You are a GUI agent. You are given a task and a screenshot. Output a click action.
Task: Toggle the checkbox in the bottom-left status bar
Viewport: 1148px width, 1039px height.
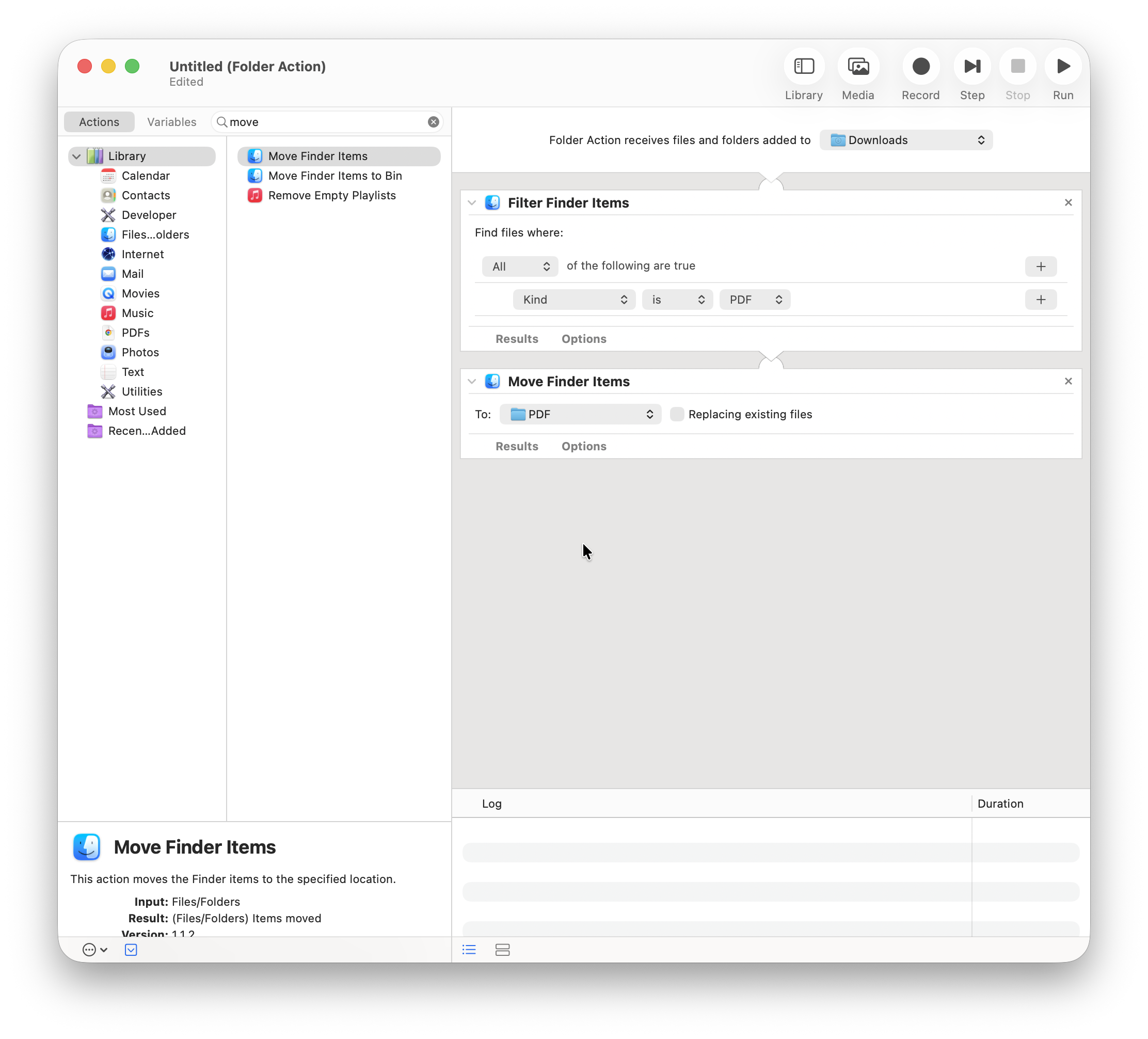point(131,949)
